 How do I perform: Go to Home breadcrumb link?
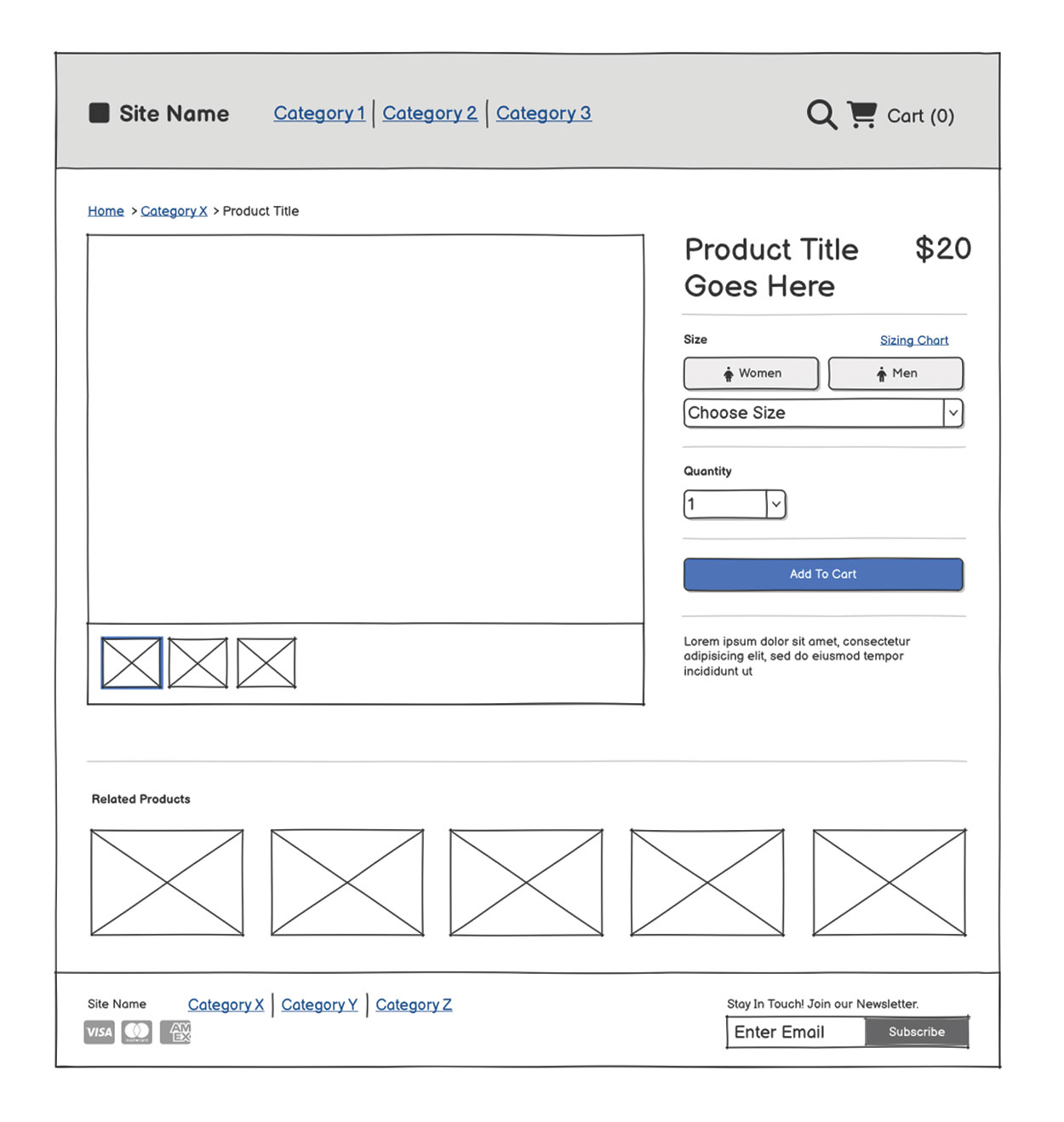pos(106,211)
